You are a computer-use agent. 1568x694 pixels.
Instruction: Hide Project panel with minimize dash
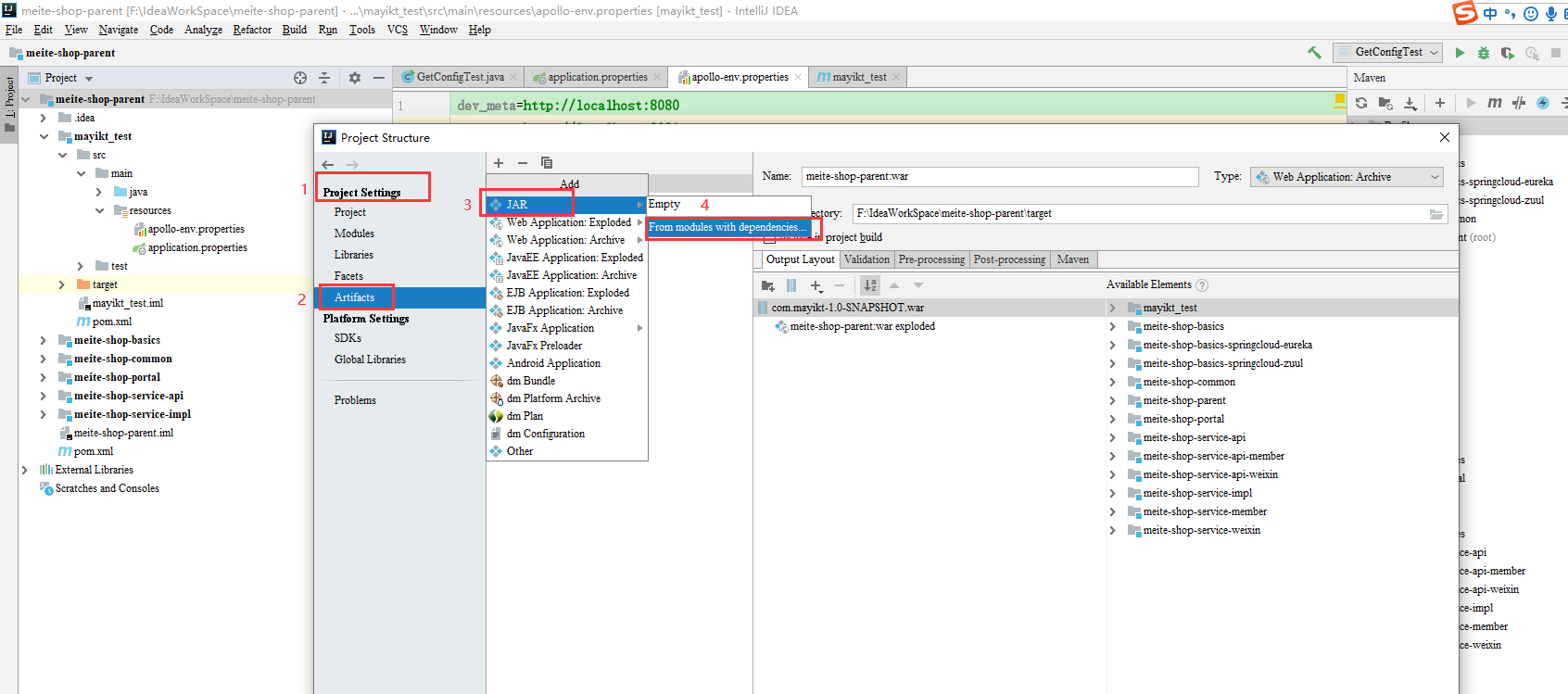click(379, 78)
